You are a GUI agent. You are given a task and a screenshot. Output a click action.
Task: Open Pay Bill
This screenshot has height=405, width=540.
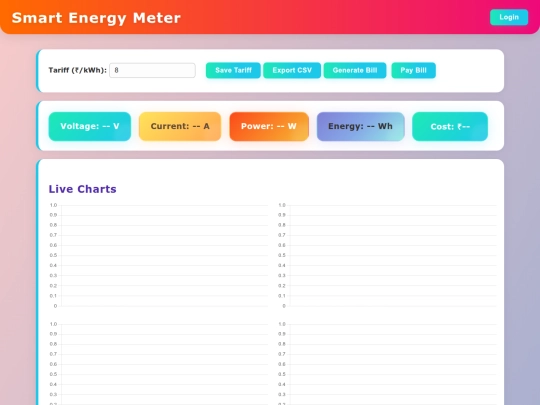click(x=413, y=70)
